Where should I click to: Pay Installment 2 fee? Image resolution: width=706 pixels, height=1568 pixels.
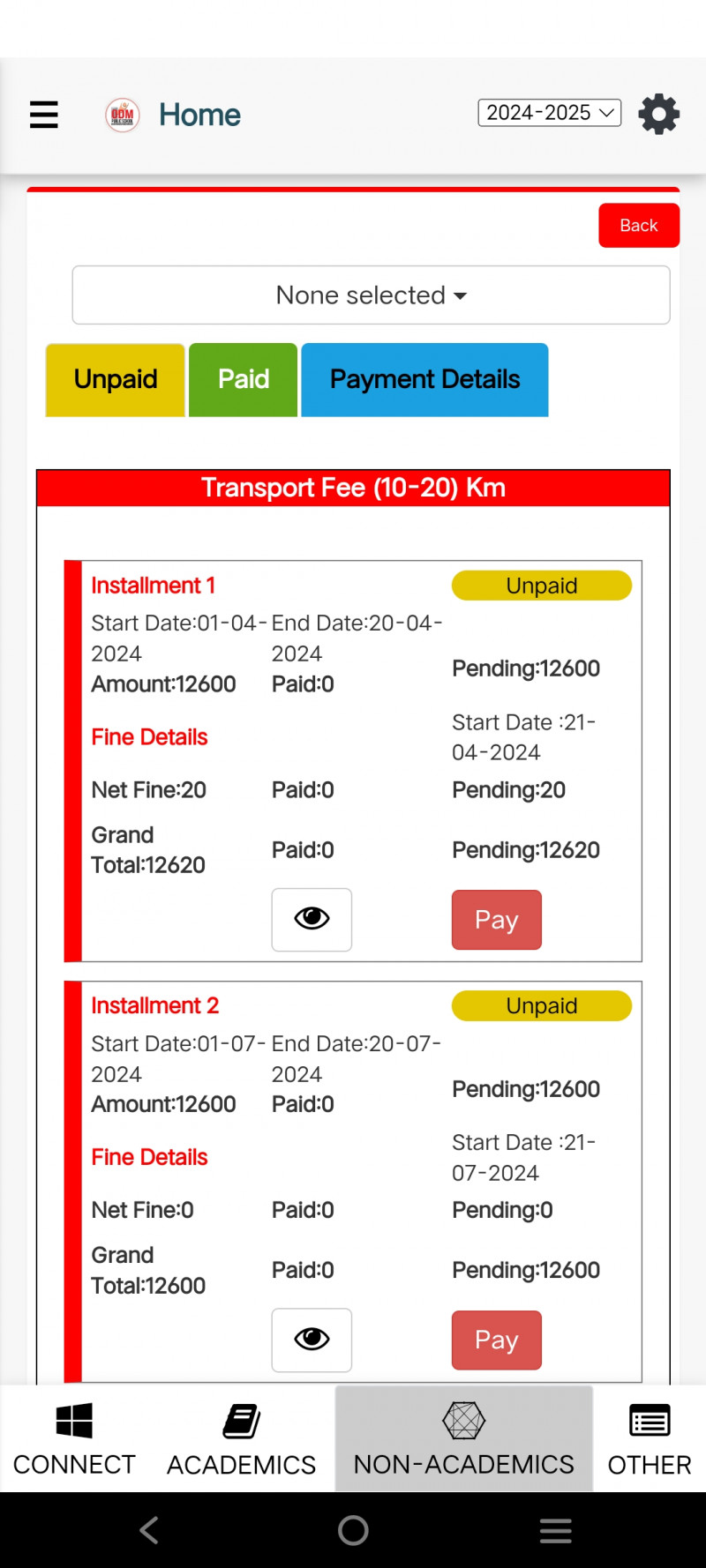click(496, 1340)
